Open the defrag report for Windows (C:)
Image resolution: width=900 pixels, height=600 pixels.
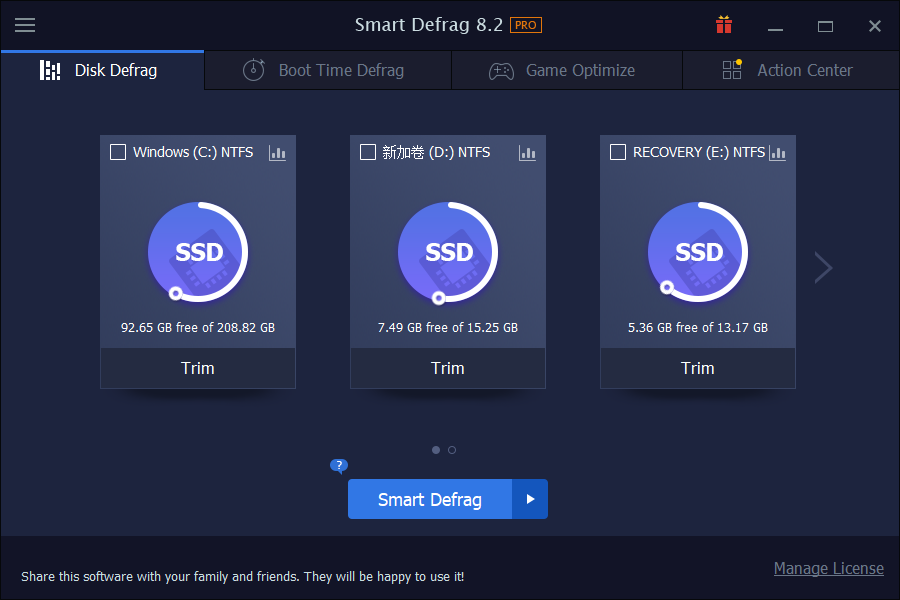click(x=277, y=152)
